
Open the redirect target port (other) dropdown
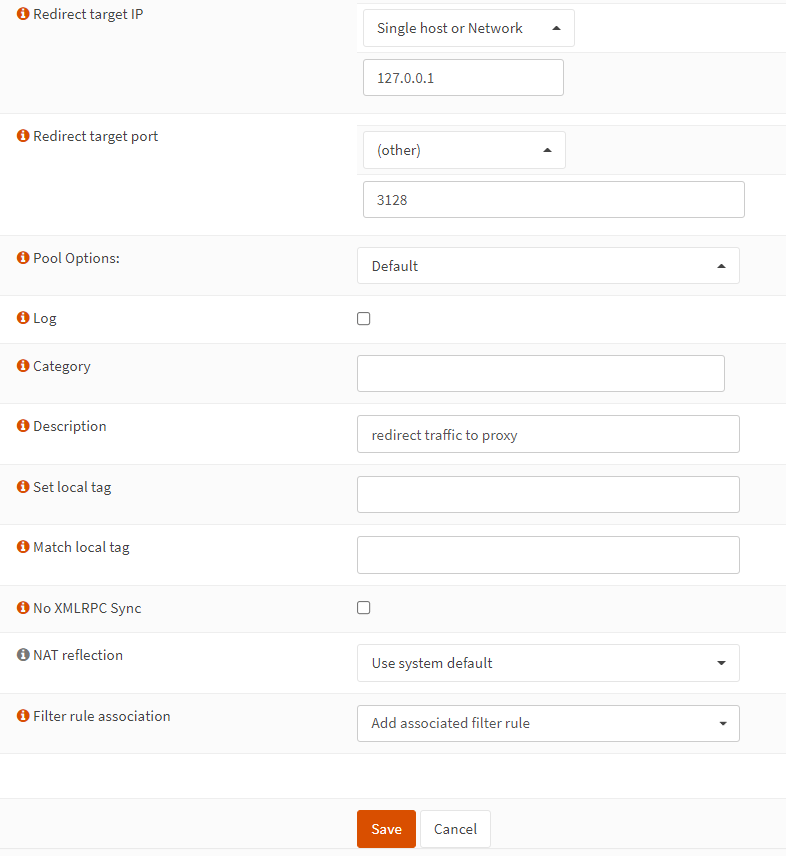coord(464,150)
